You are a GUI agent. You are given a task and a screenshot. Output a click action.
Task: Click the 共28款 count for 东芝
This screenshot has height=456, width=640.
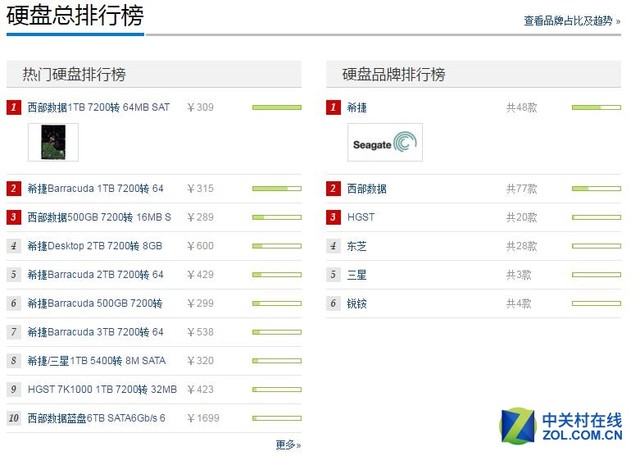tap(522, 246)
